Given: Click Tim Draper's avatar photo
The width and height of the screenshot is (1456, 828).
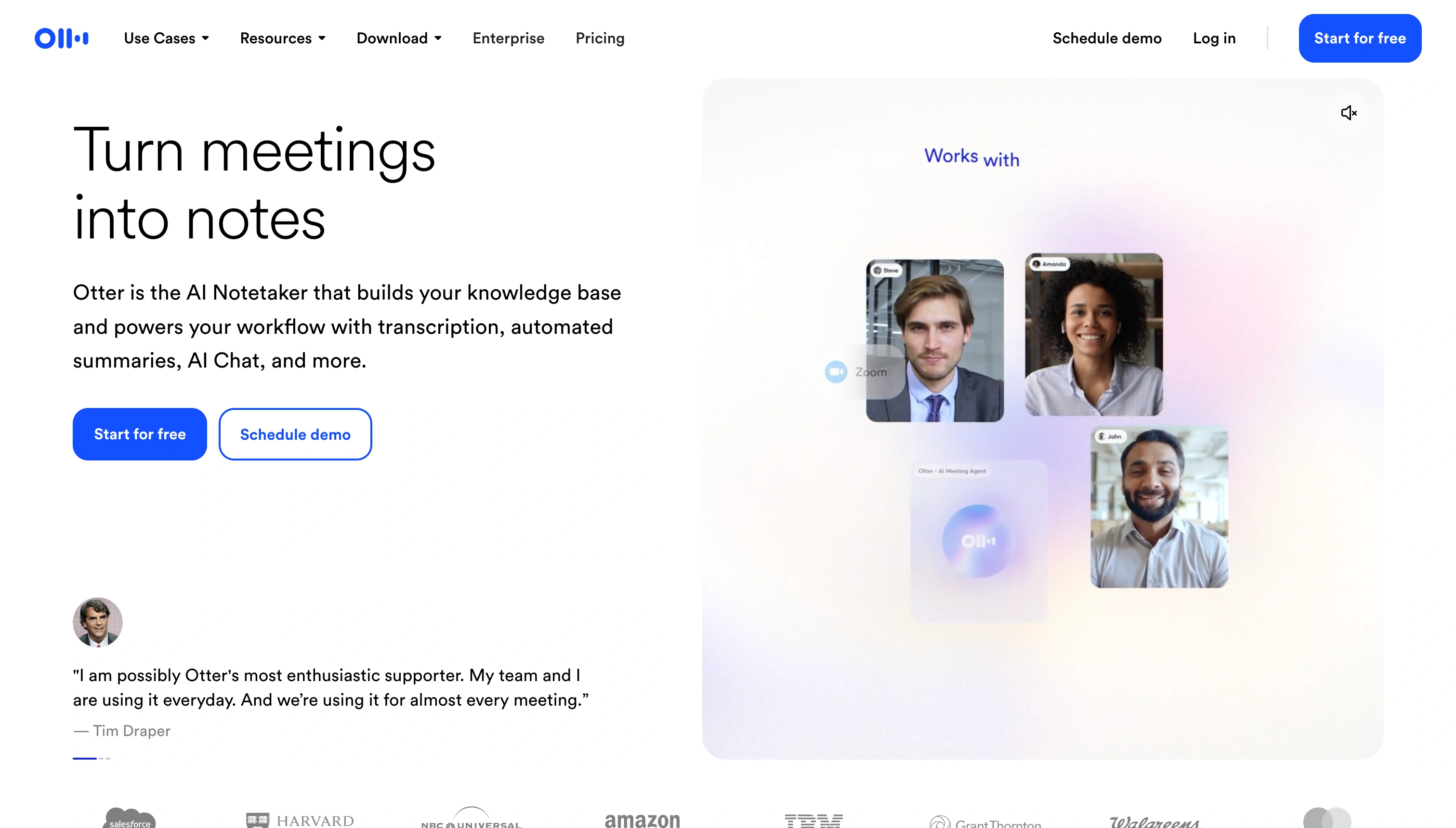Looking at the screenshot, I should [97, 622].
